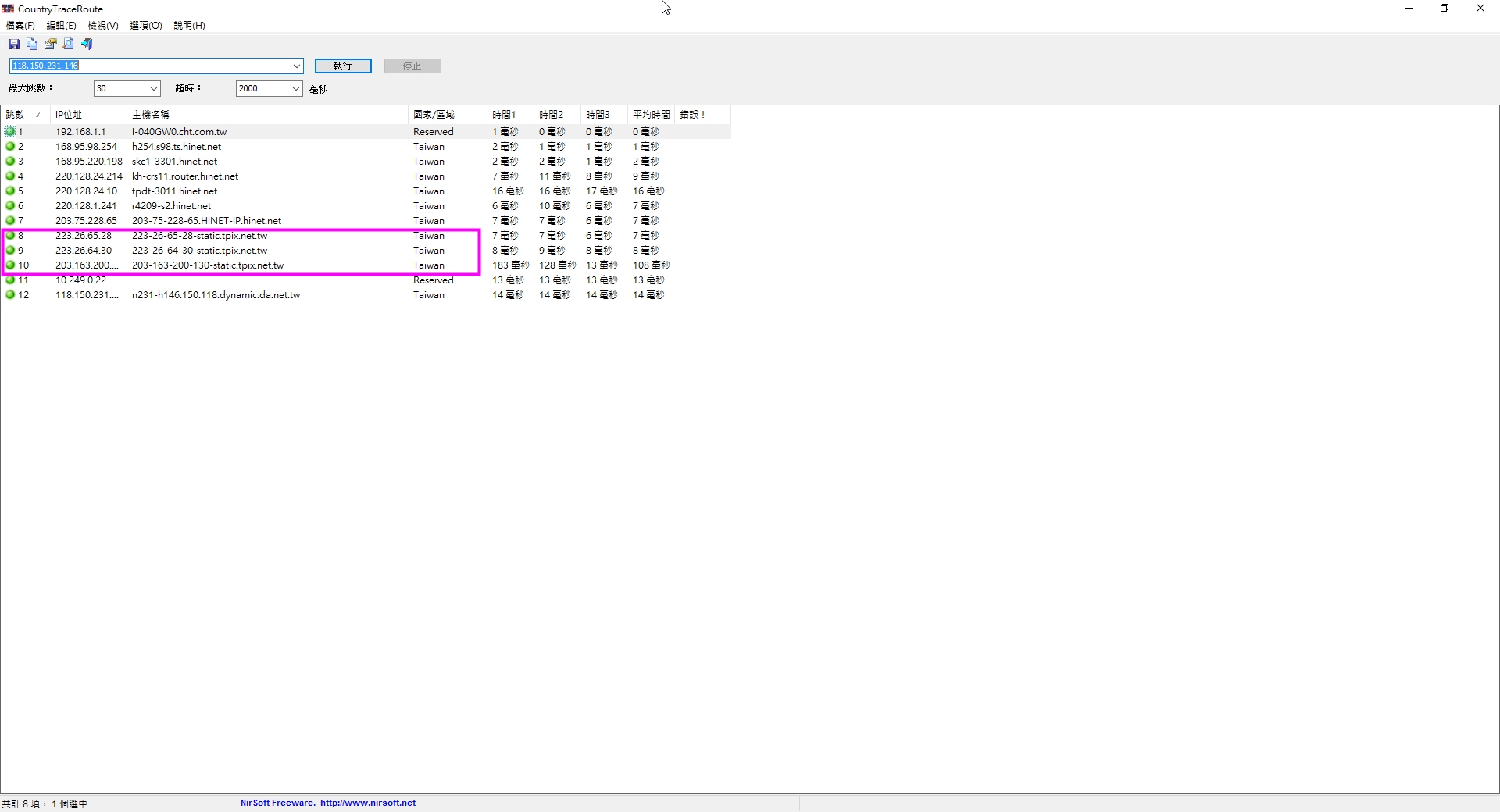Click hostname 203-163-200-130-static.tpix.net.tw
The height and width of the screenshot is (812, 1500).
[208, 265]
